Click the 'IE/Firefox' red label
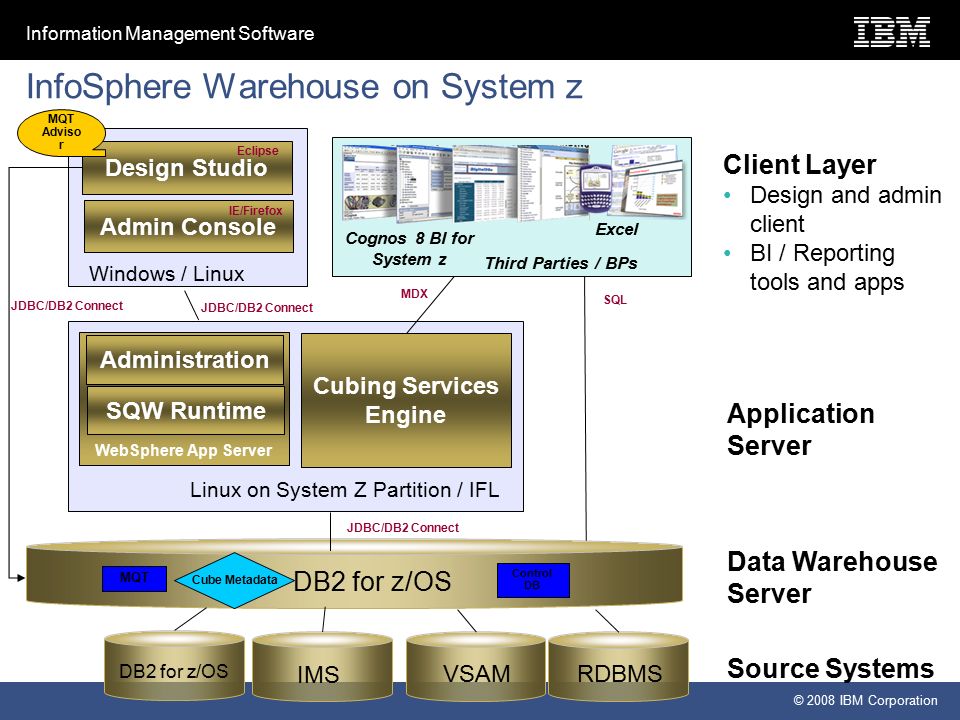Image resolution: width=960 pixels, height=720 pixels. pyautogui.click(x=255, y=211)
